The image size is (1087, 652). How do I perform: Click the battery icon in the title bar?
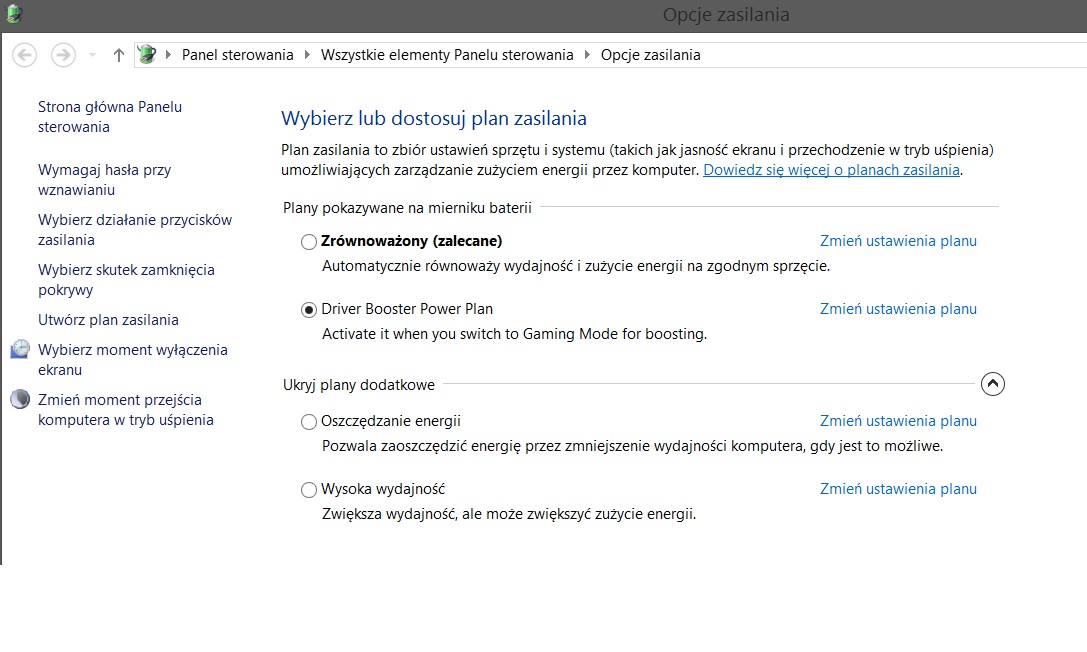pos(12,14)
